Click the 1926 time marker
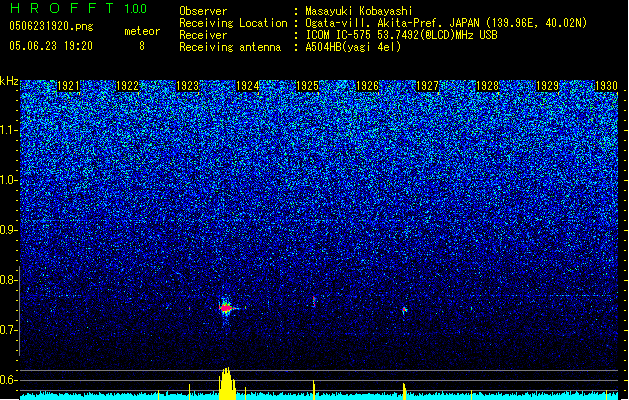Screen dimensions: 629x400 (x=367, y=86)
